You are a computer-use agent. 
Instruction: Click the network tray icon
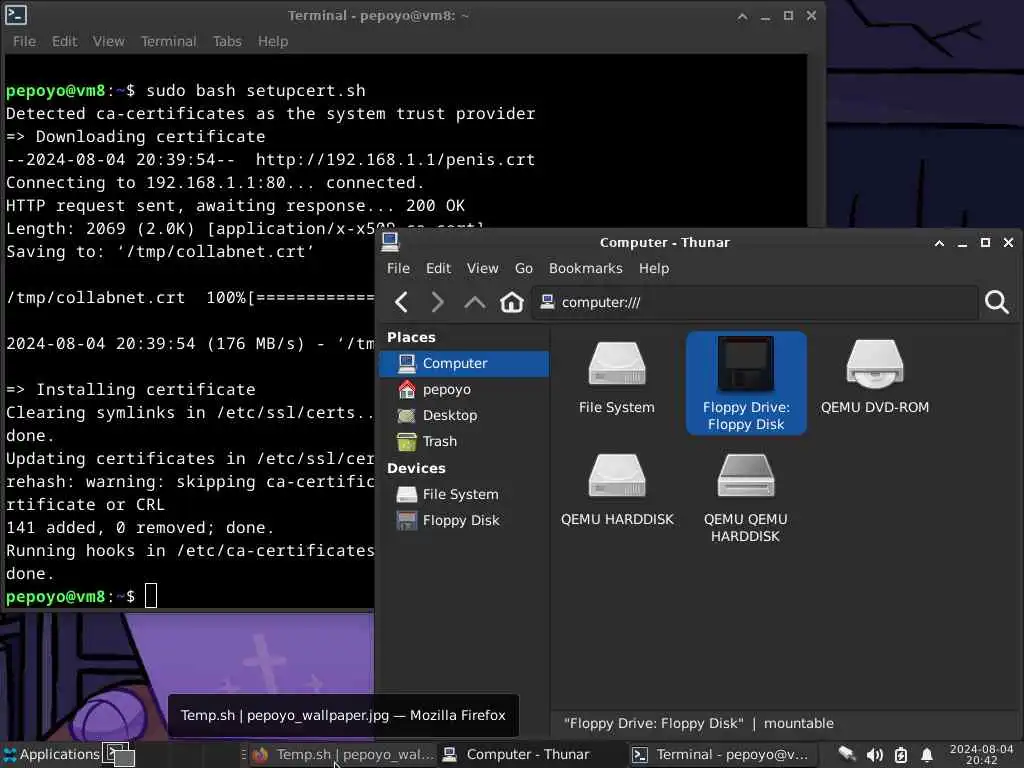click(847, 754)
